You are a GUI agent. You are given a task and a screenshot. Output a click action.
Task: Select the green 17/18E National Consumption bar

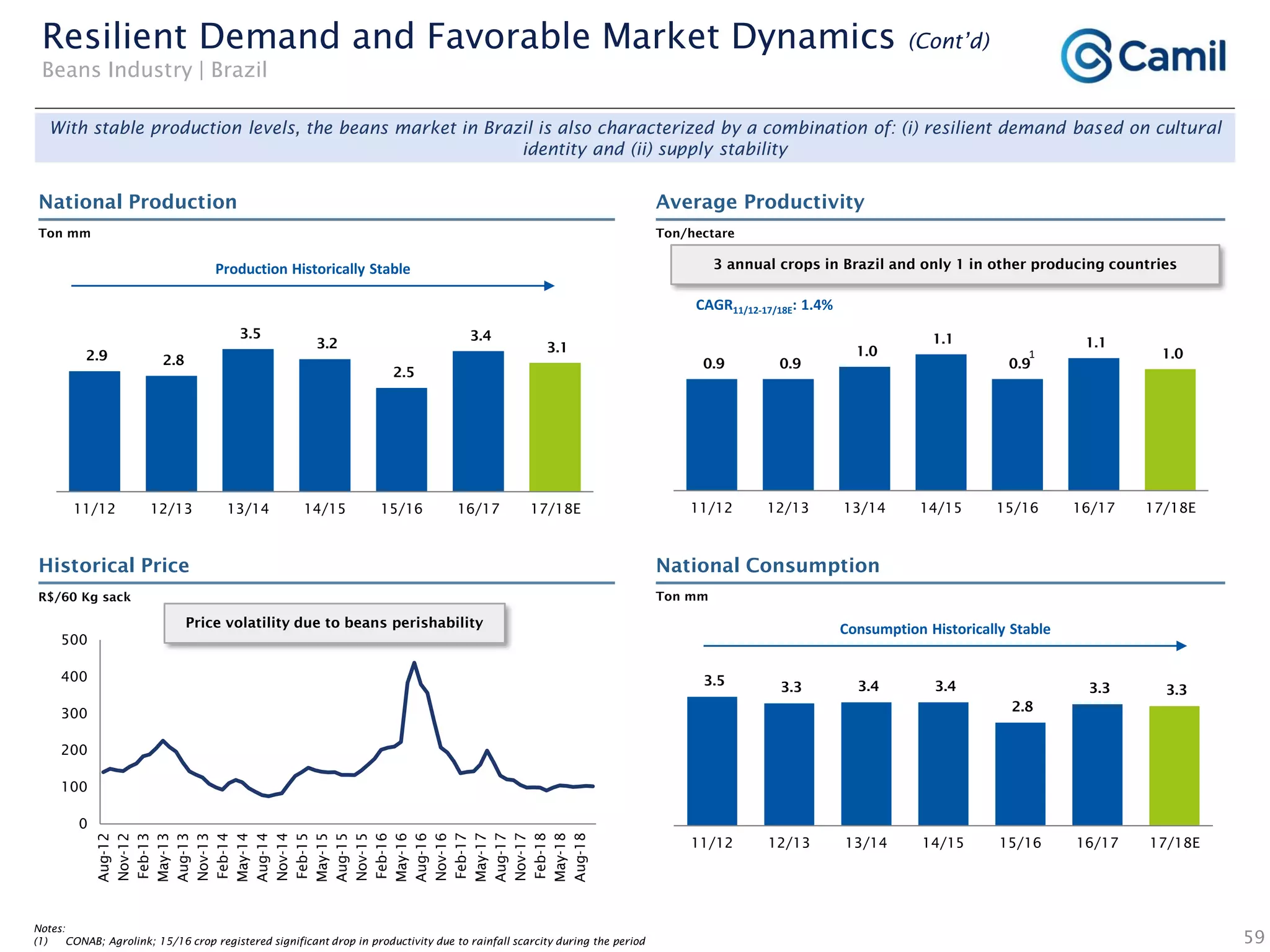[x=1174, y=765]
